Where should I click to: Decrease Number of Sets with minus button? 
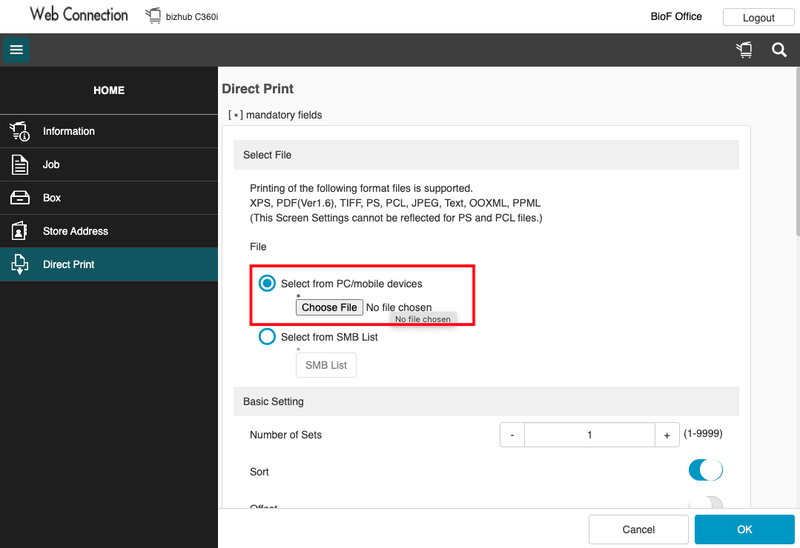click(x=512, y=435)
